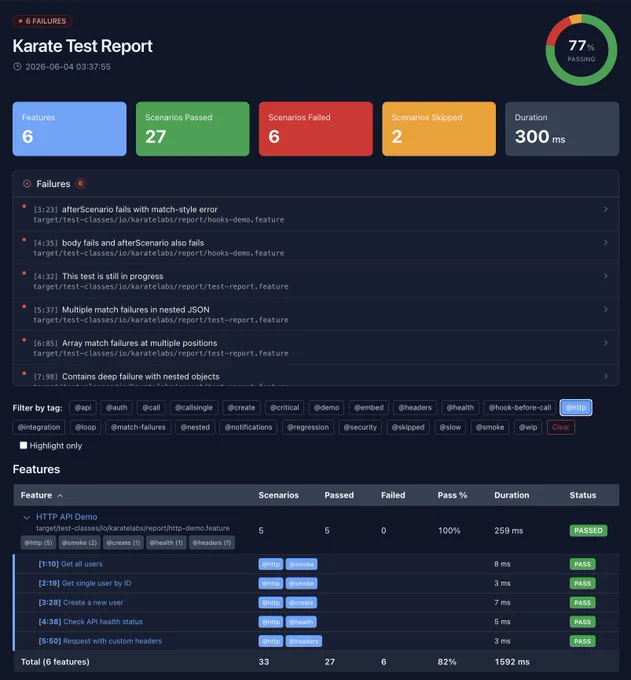
Task: Click the red circle icon next to Failures heading
Action: coord(27,184)
